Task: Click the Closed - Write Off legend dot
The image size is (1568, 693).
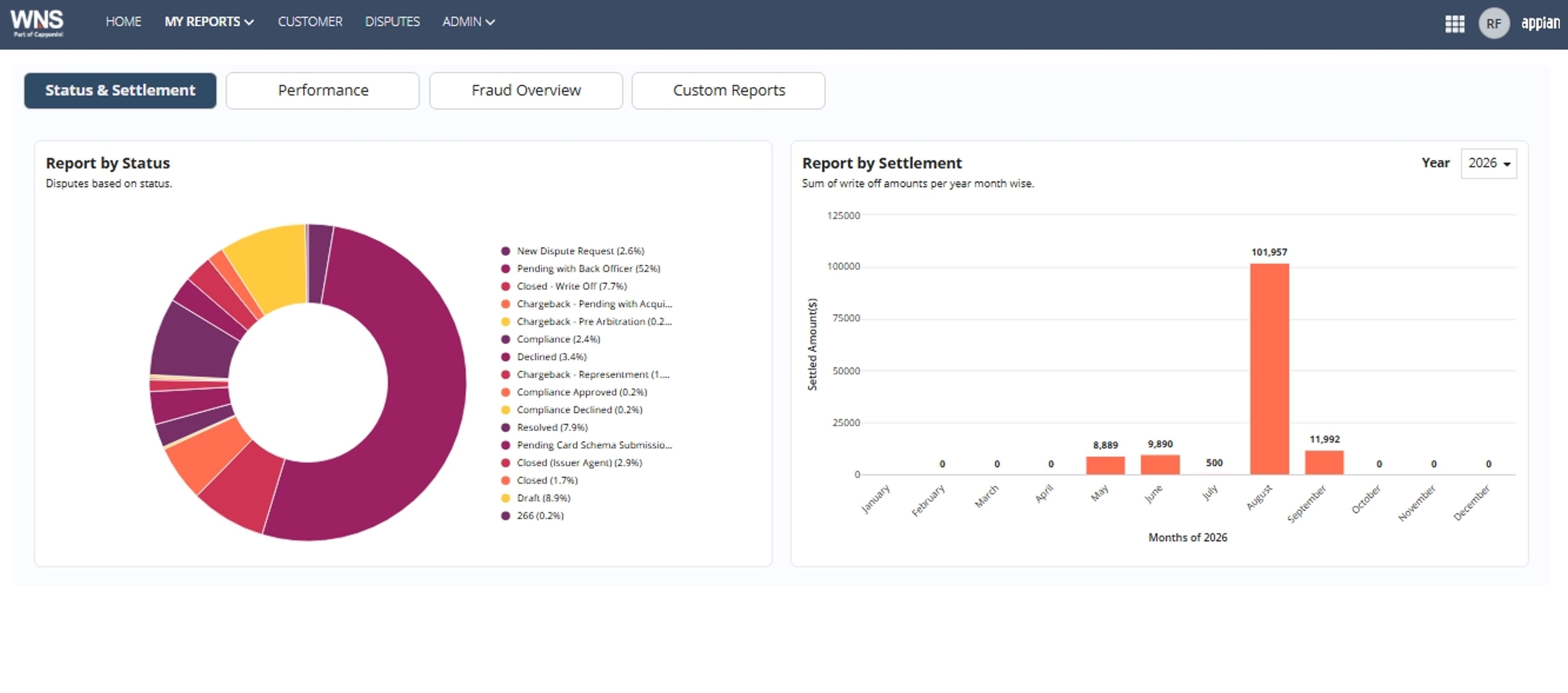Action: pyautogui.click(x=505, y=286)
